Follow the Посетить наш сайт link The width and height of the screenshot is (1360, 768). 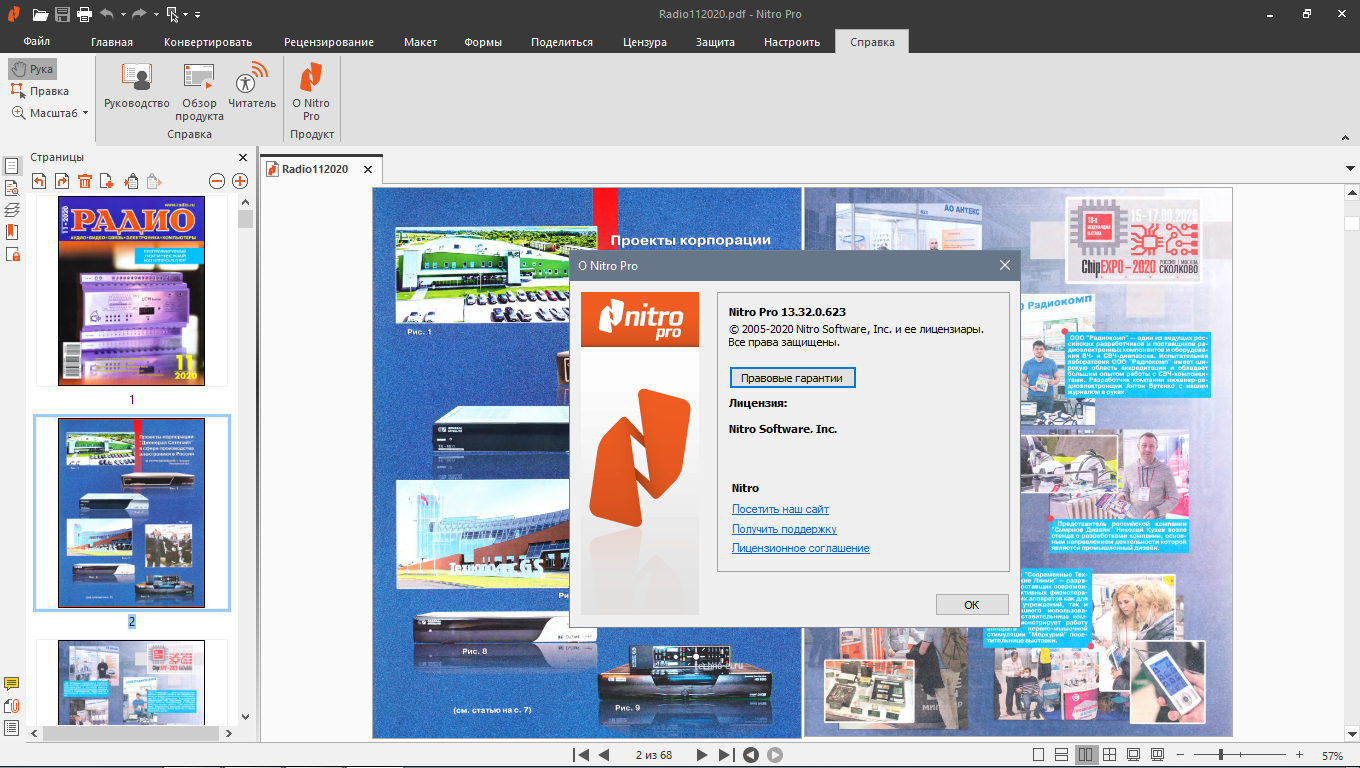(x=780, y=509)
